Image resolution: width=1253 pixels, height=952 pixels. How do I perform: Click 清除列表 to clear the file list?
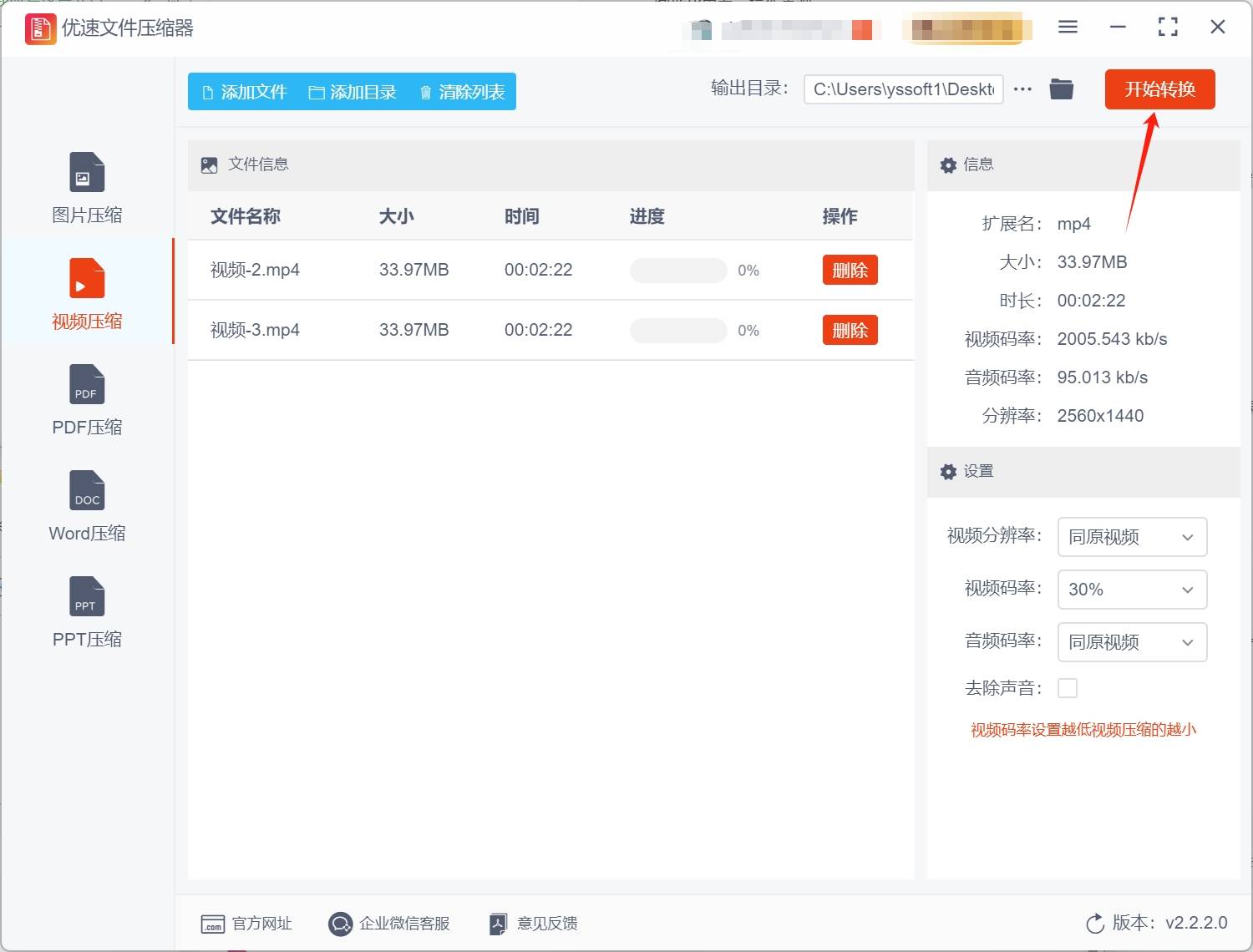click(462, 92)
